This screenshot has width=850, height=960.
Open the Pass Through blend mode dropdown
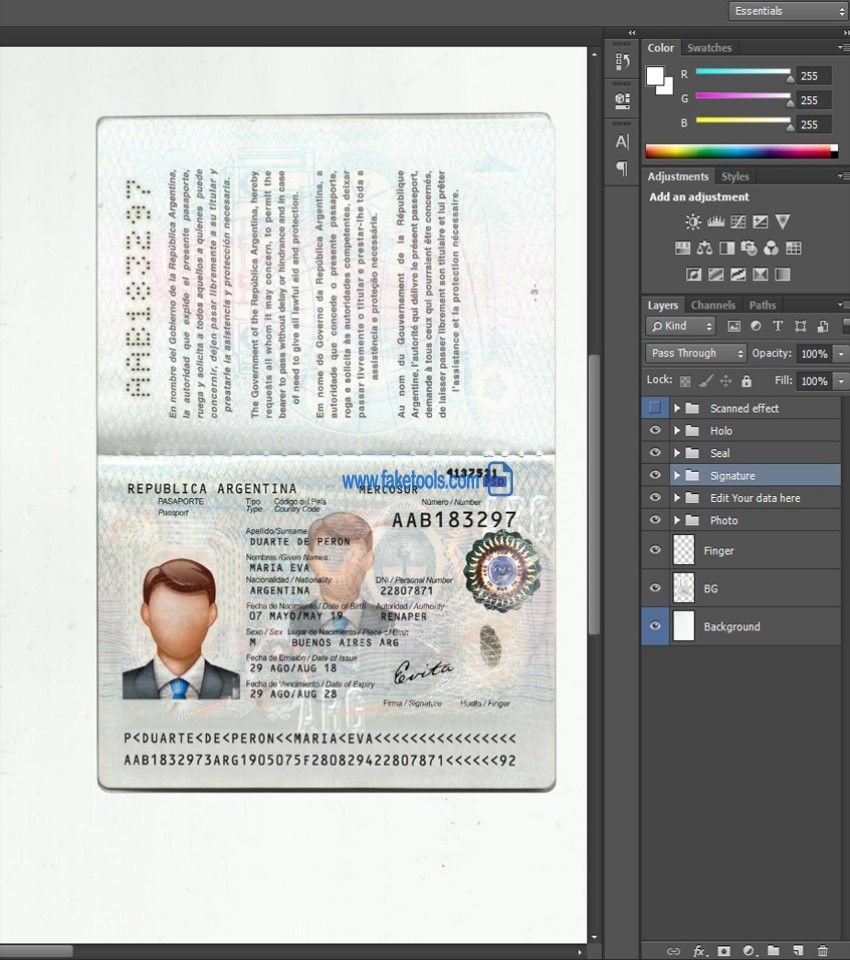pos(696,353)
